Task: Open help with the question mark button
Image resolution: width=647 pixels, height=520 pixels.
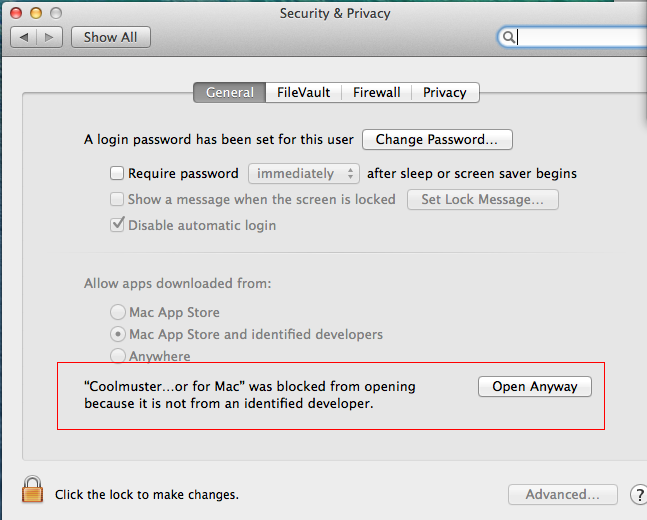Action: tap(639, 494)
